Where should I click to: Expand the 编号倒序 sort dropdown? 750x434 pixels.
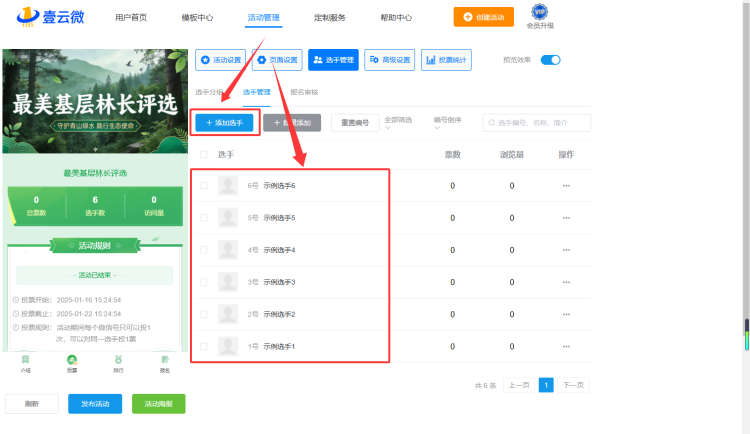(448, 123)
